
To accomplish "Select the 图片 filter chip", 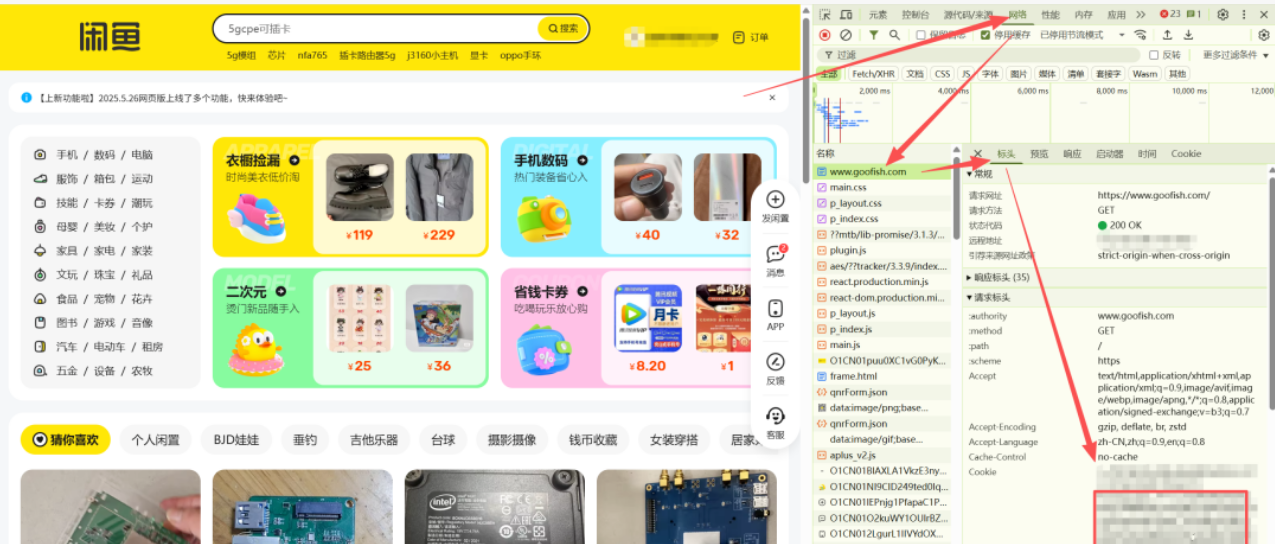I will pos(1018,74).
